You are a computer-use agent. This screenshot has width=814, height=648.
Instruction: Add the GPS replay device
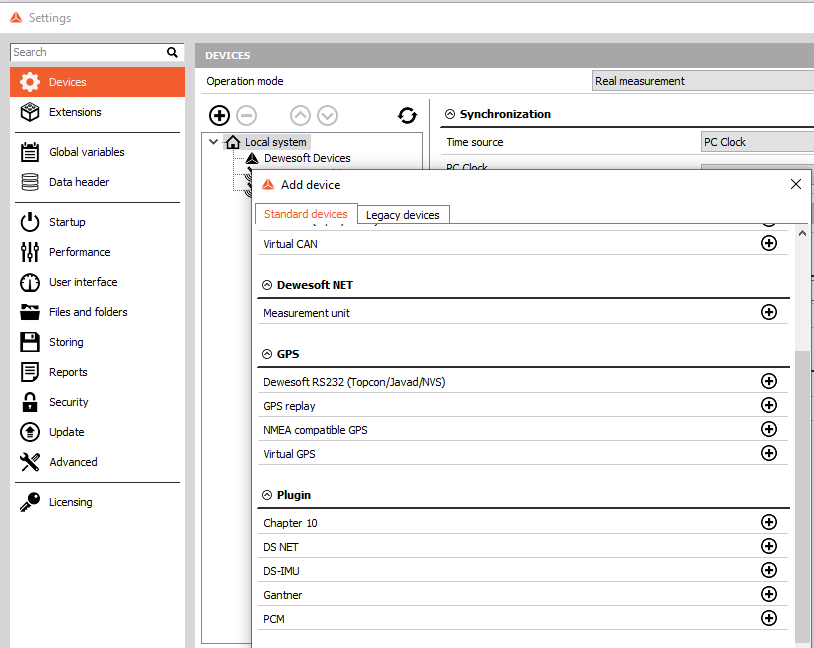coord(769,405)
